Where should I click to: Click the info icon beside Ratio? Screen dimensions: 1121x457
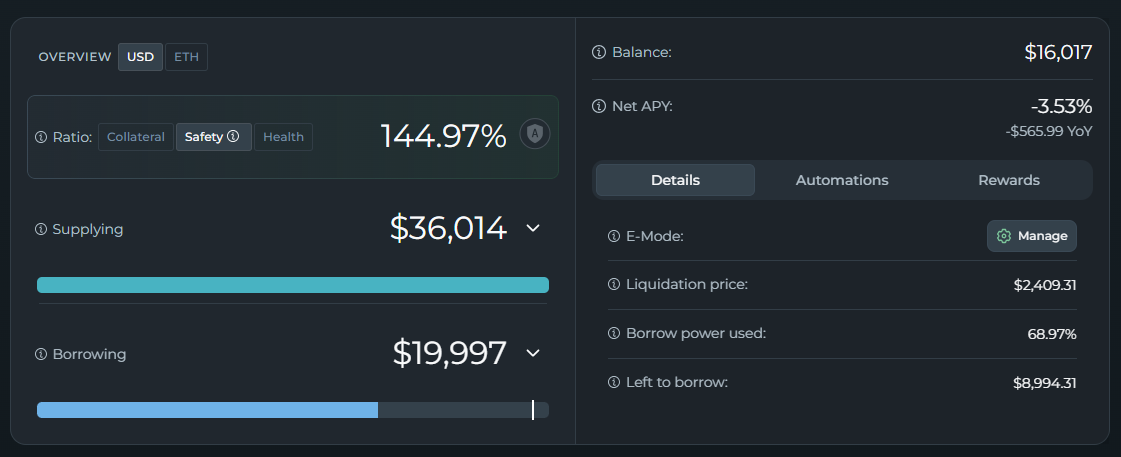click(x=41, y=137)
